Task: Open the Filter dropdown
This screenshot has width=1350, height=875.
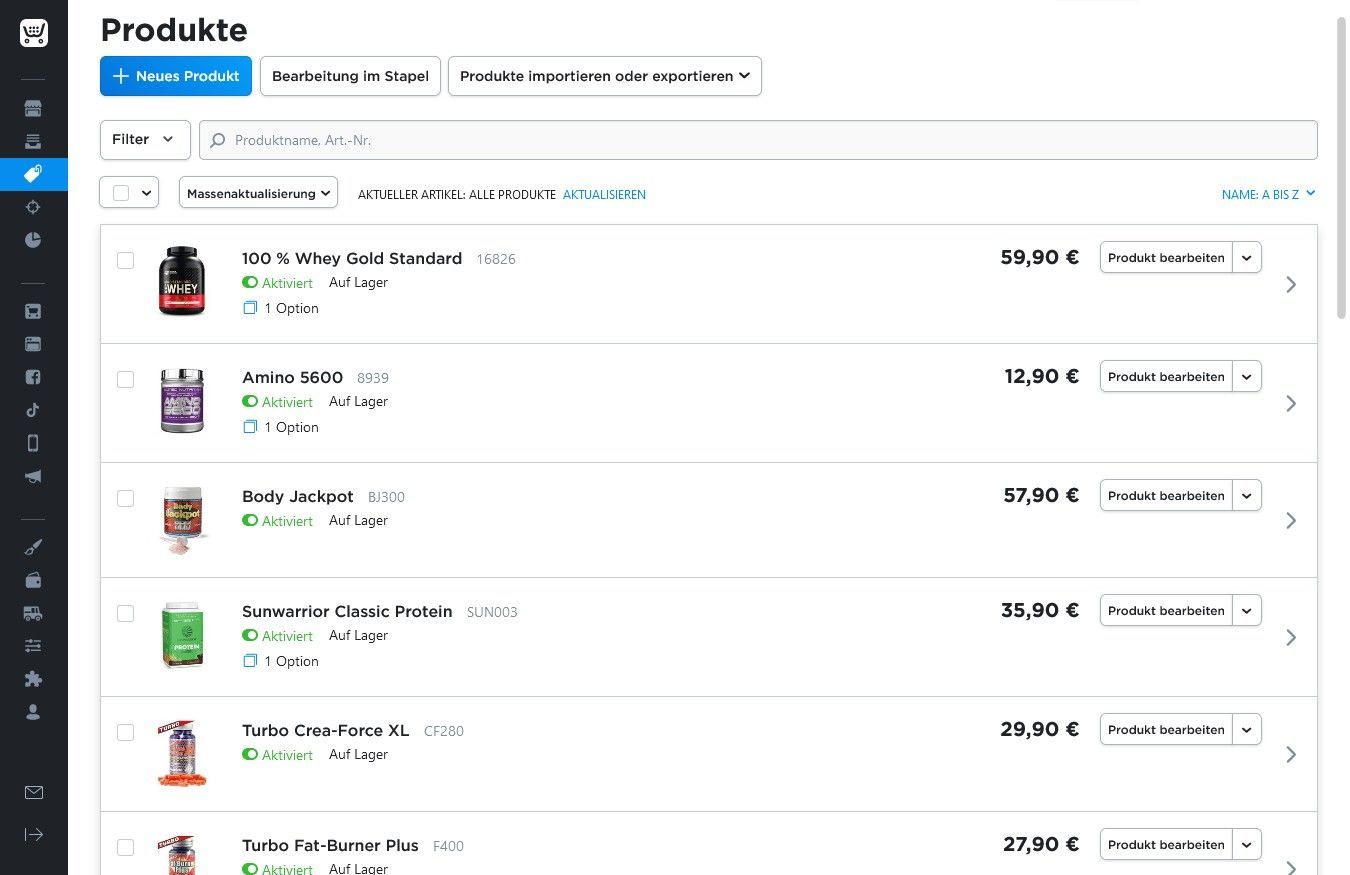Action: coord(145,140)
